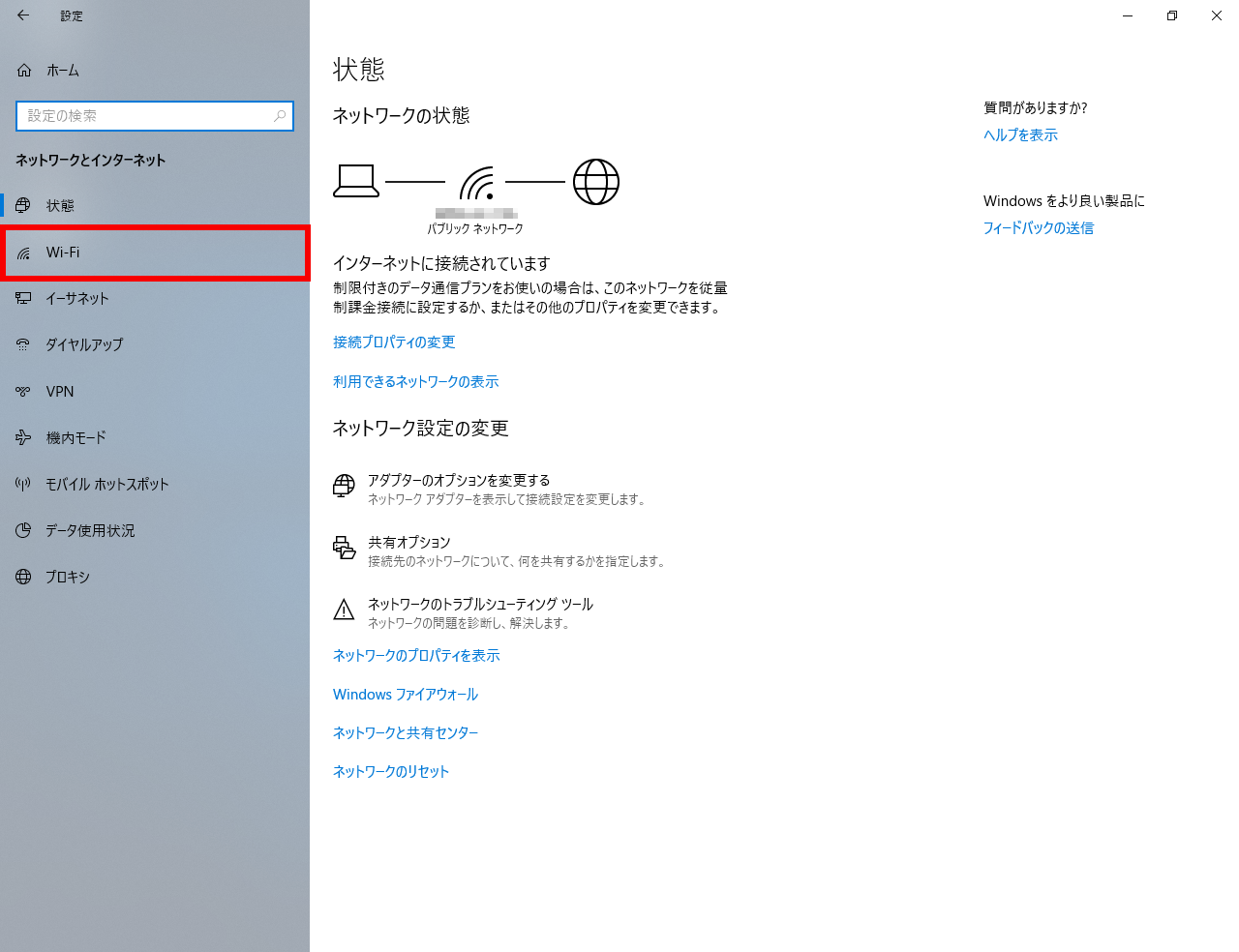Click the イーサネット monitor icon
The image size is (1239, 952).
23,298
